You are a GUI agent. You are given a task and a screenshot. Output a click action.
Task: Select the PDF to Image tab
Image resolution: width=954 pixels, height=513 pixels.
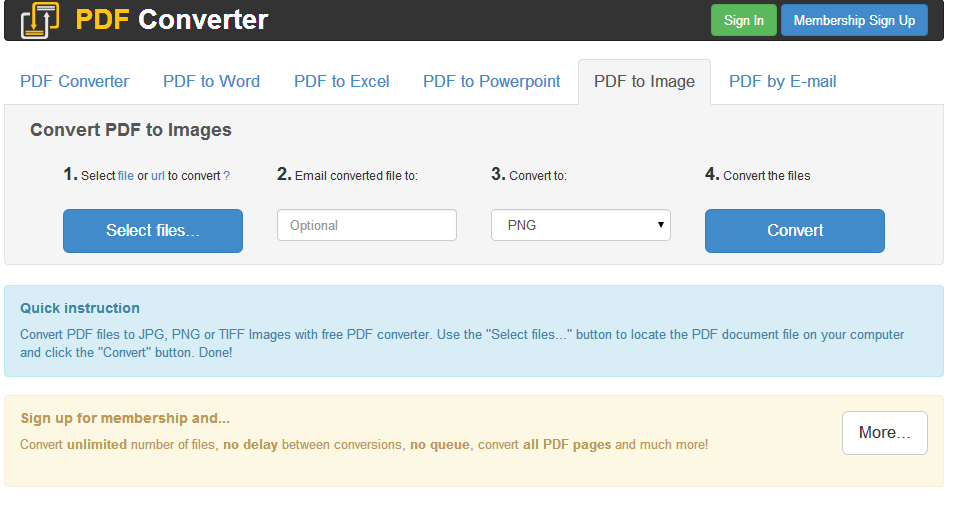pos(644,82)
